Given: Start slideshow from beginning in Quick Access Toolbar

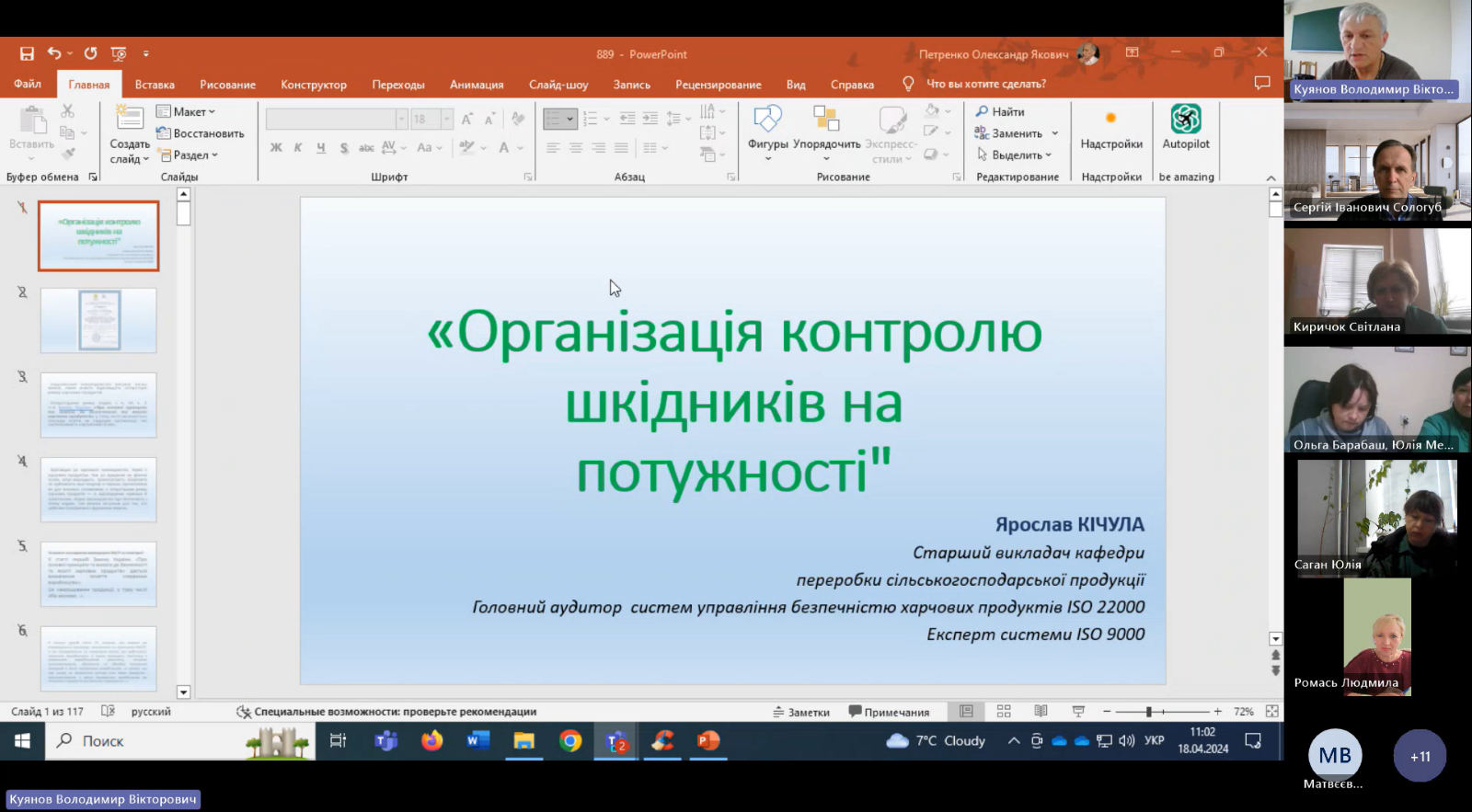Looking at the screenshot, I should coord(119,54).
